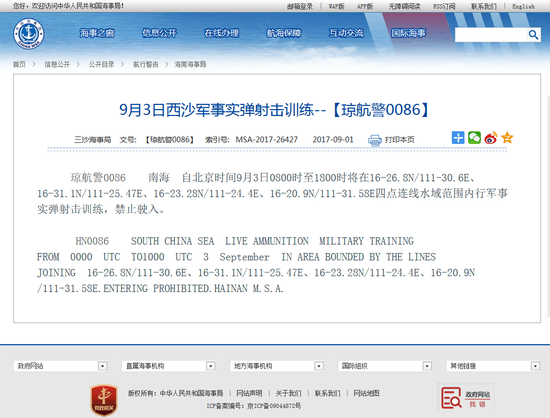Click index number MSA-2017-26427
The image size is (550, 418).
(267, 140)
